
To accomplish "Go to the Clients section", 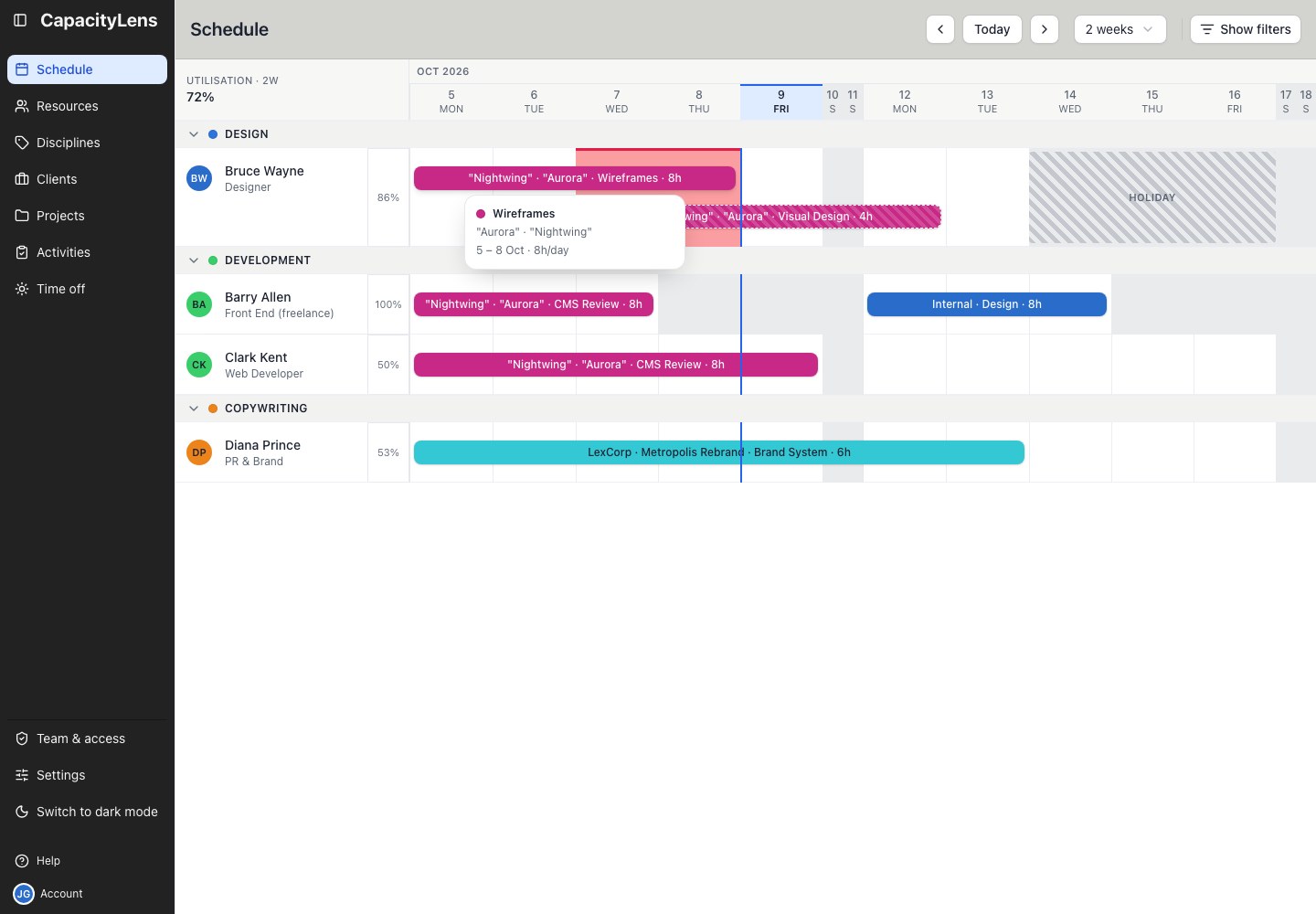I will tap(87, 179).
